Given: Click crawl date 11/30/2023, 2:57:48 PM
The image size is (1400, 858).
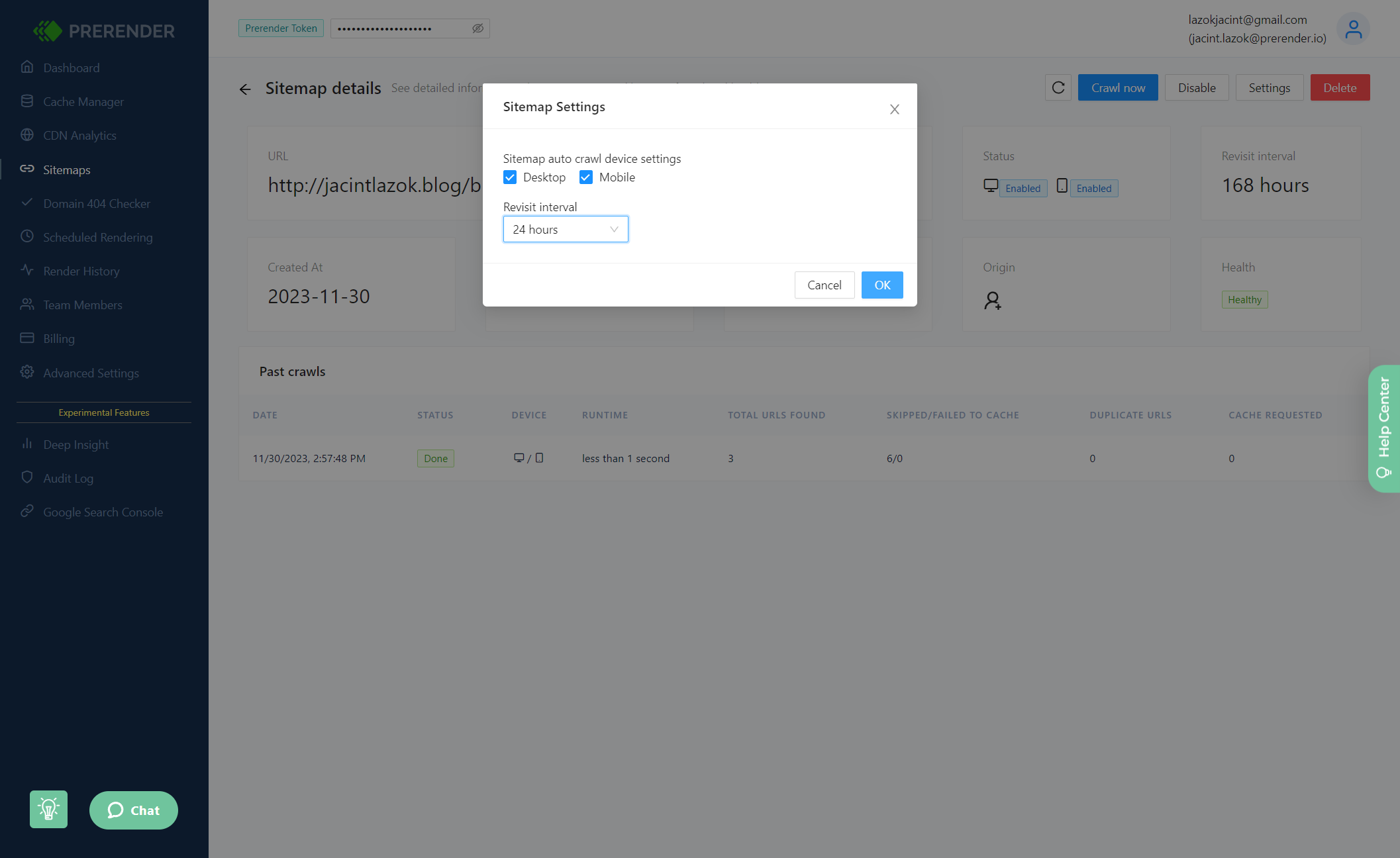Looking at the screenshot, I should (x=309, y=458).
